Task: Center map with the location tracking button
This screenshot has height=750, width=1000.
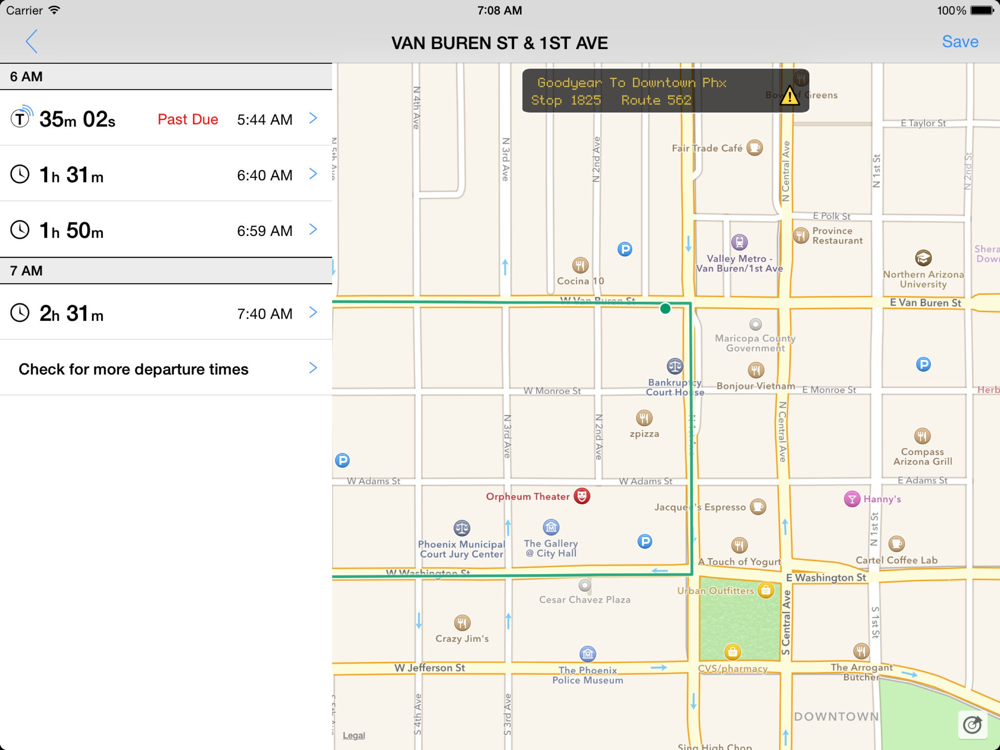Action: [x=973, y=724]
